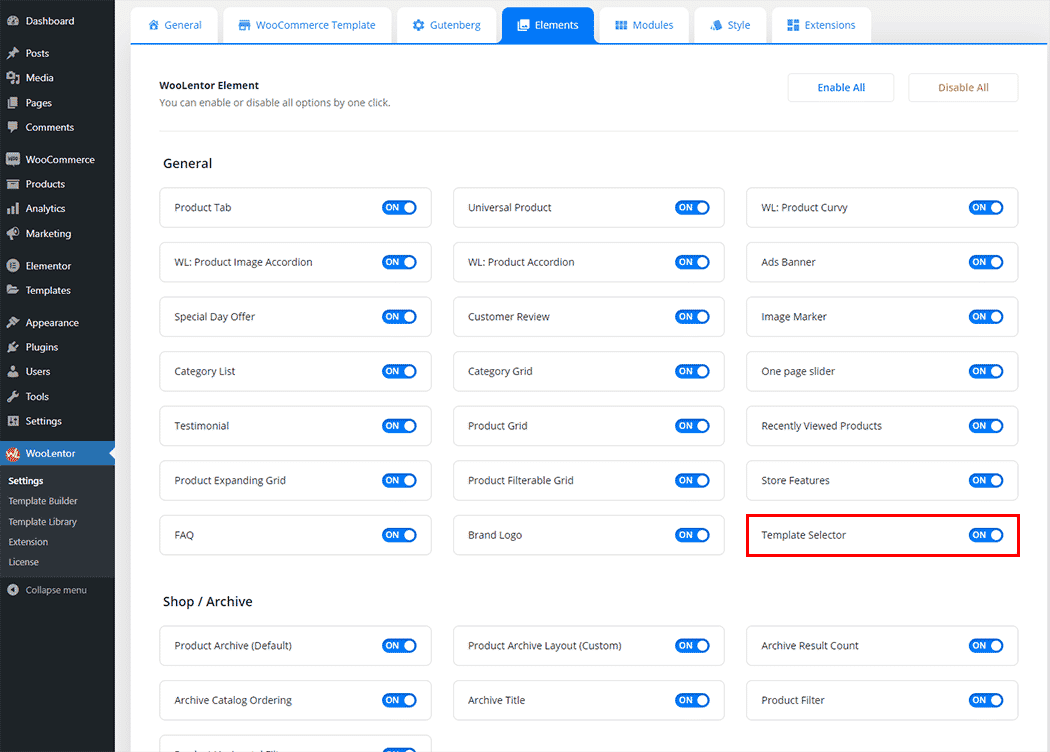The image size is (1050, 752).
Task: Switch to the General tab
Action: point(174,25)
